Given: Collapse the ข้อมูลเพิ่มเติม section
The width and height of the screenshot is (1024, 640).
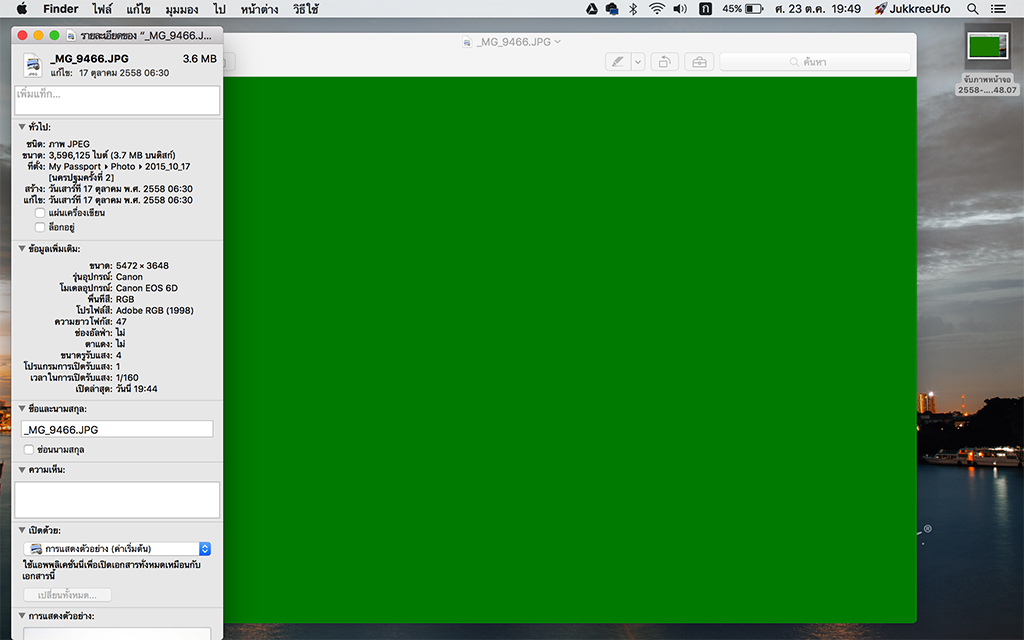Looking at the screenshot, I should tap(22, 249).
